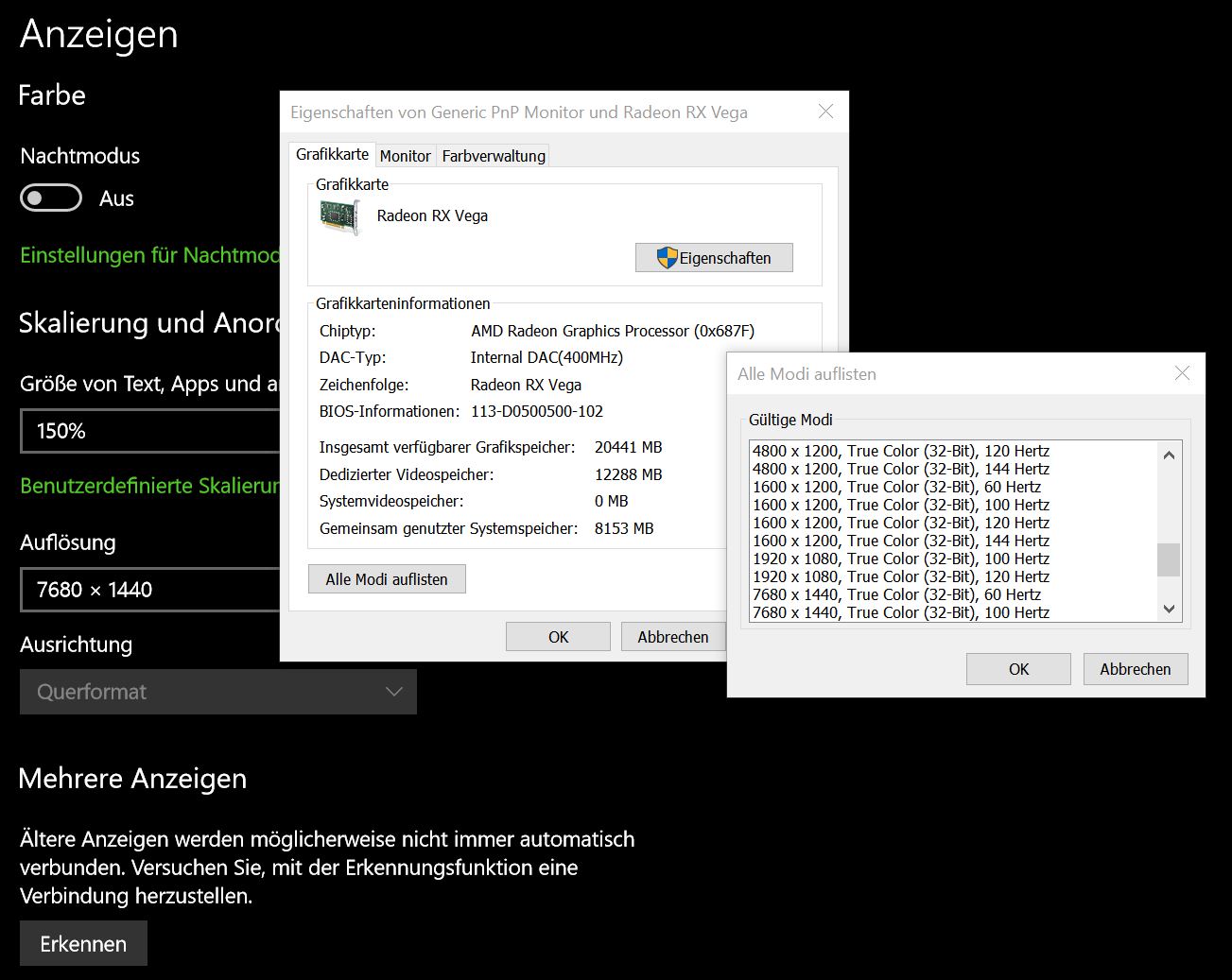Switch to the Monitor tab
Screen dimensions: 1232x980
coord(405,156)
